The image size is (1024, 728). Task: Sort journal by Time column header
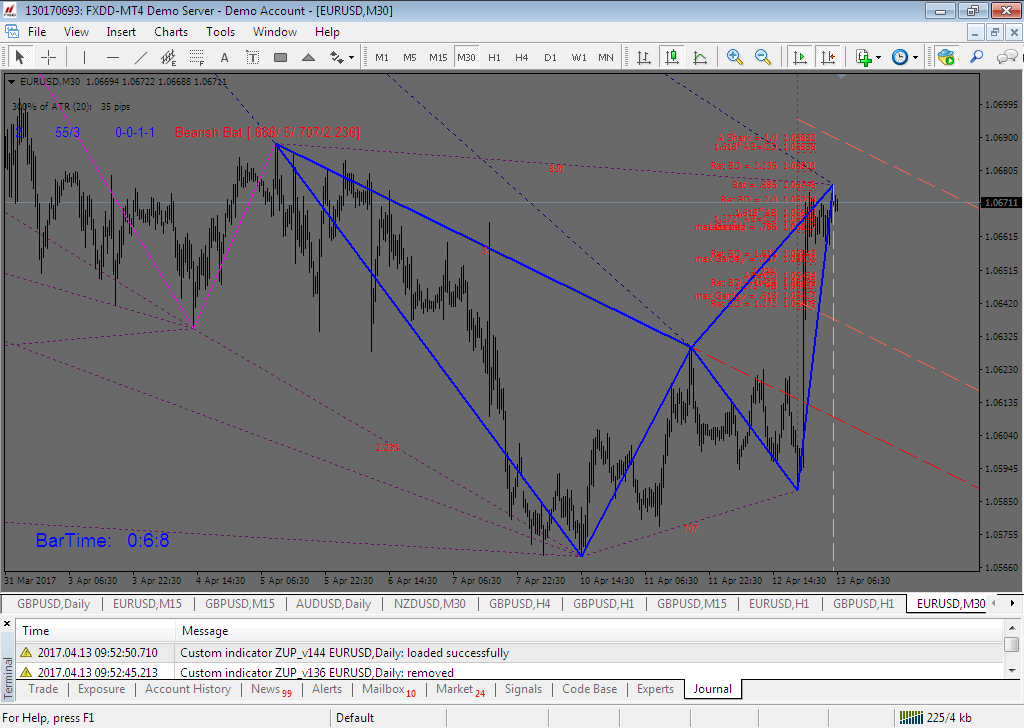point(96,631)
